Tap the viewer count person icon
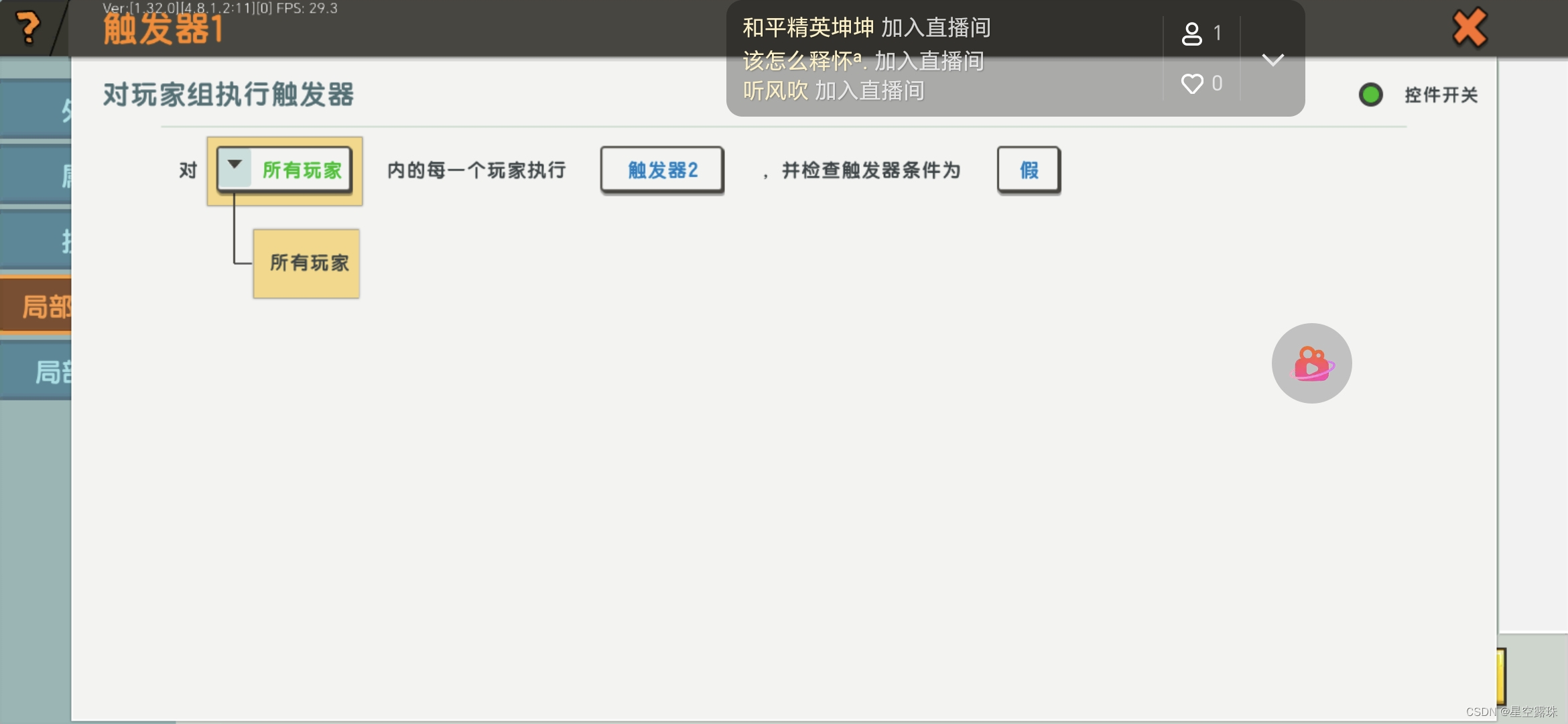The height and width of the screenshot is (724, 1568). (1191, 33)
